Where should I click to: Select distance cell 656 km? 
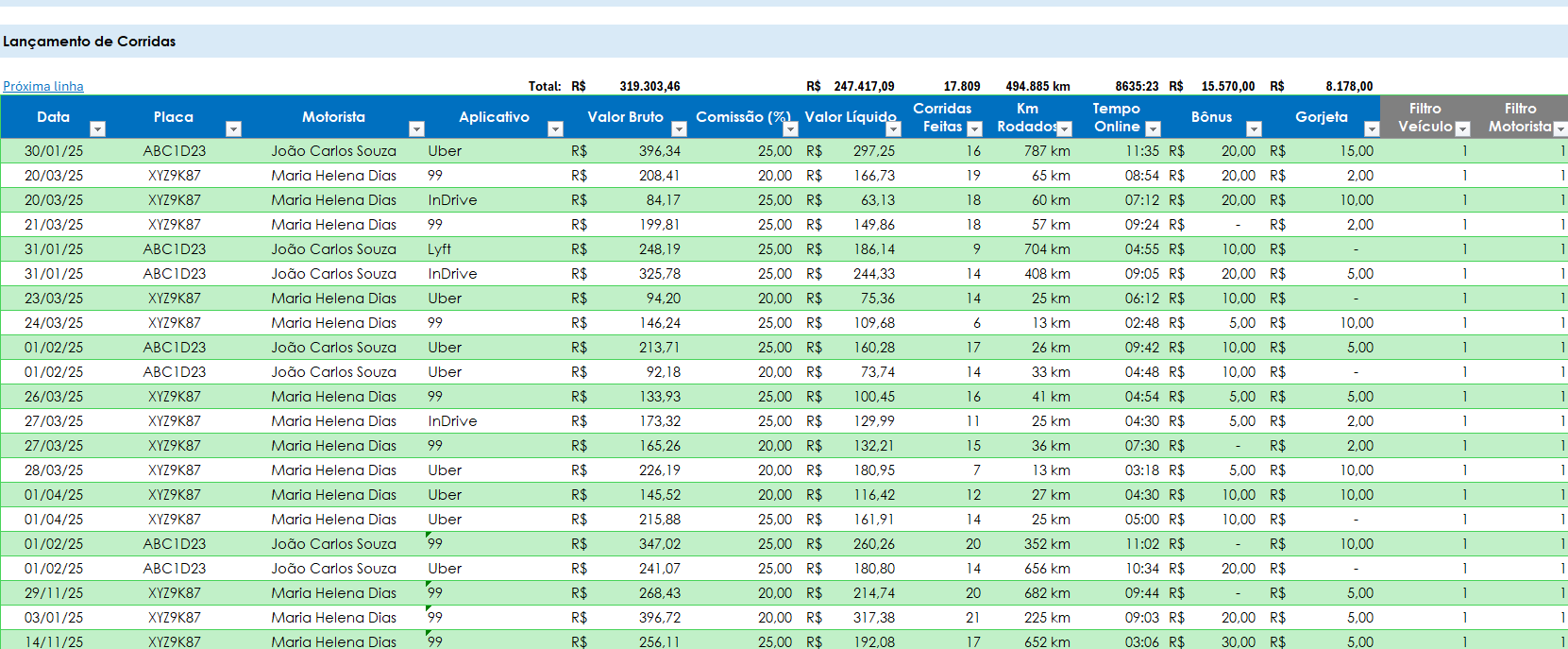coord(1047,569)
